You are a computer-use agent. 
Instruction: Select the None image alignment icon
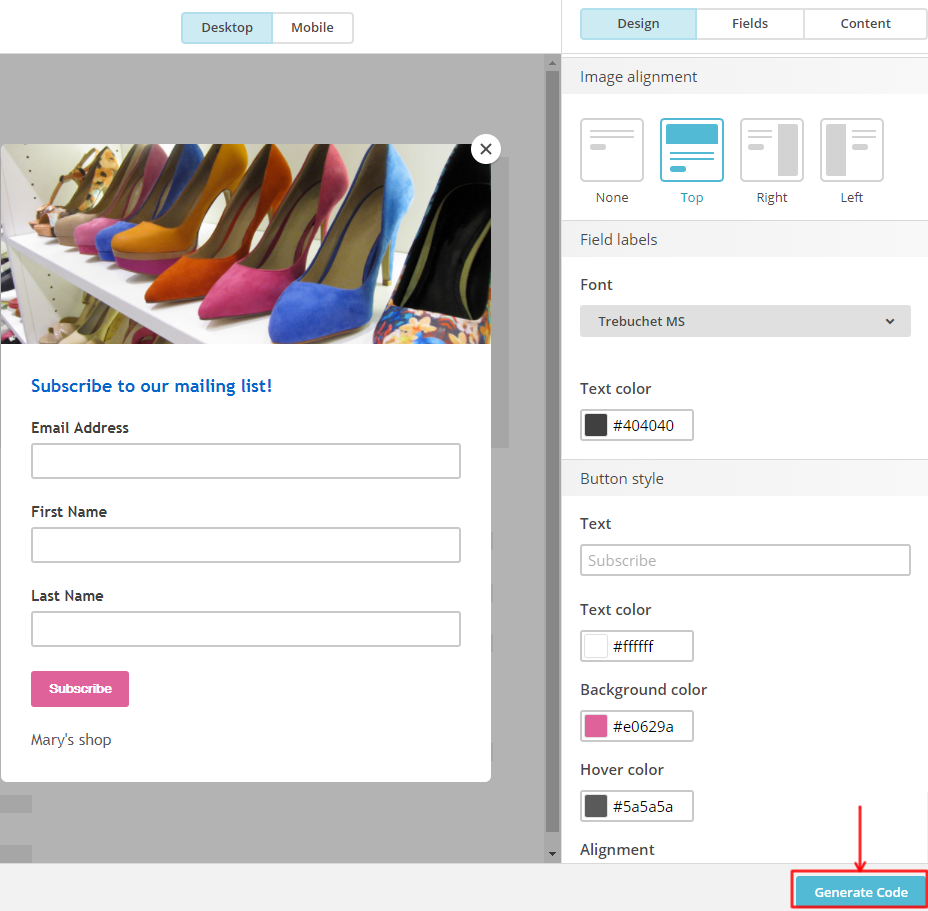tap(612, 150)
